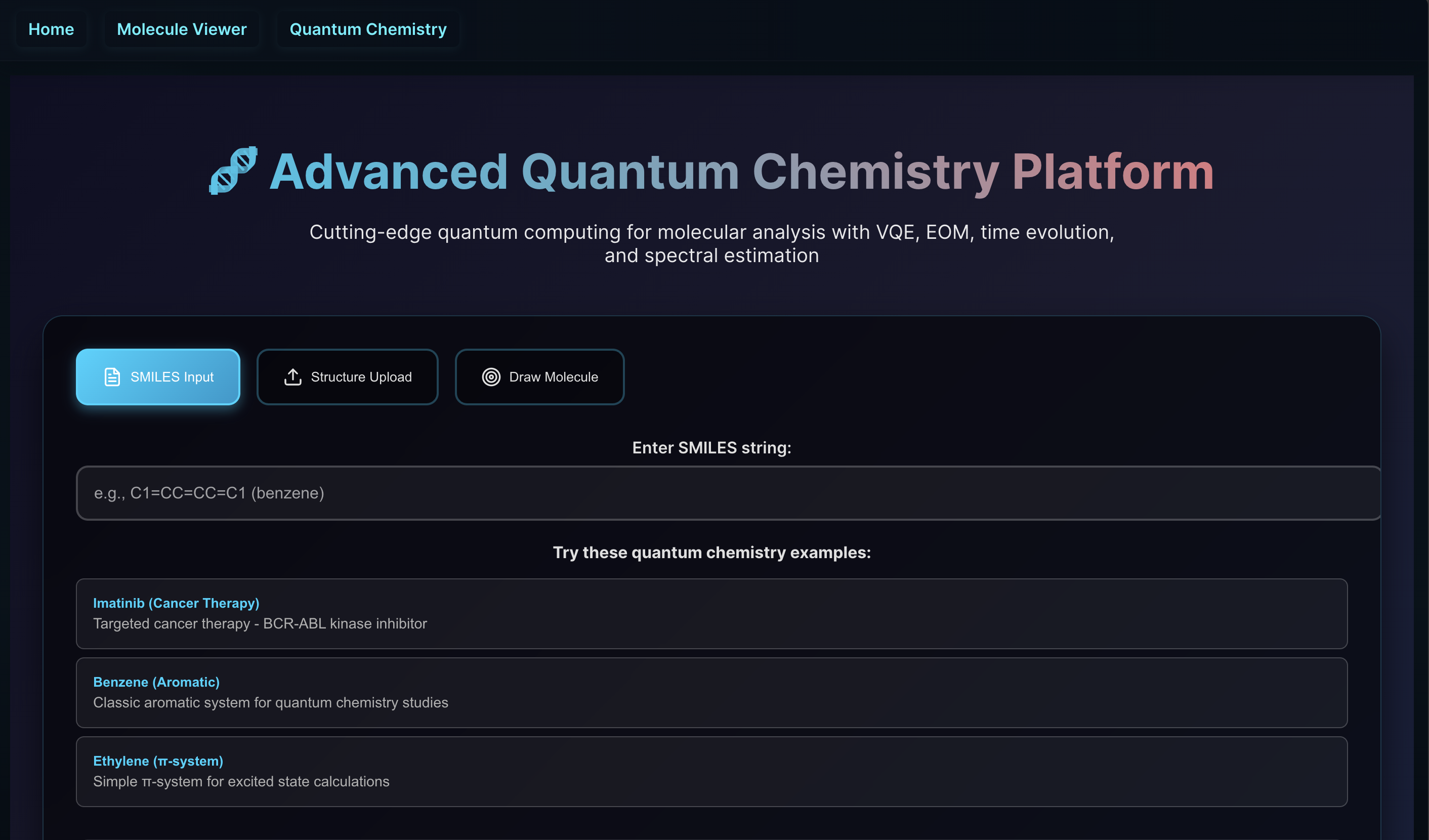
Task: Go to Home in the navigation bar
Action: coord(51,29)
